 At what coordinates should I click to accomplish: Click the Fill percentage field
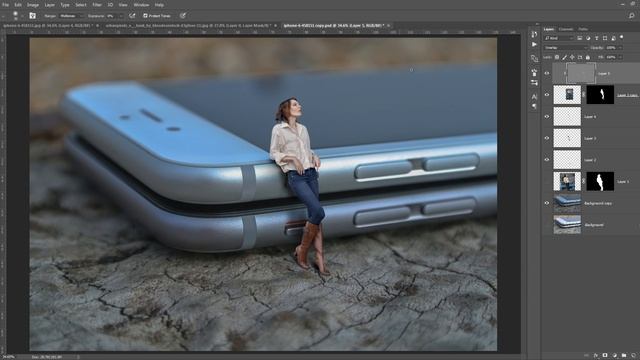611,57
